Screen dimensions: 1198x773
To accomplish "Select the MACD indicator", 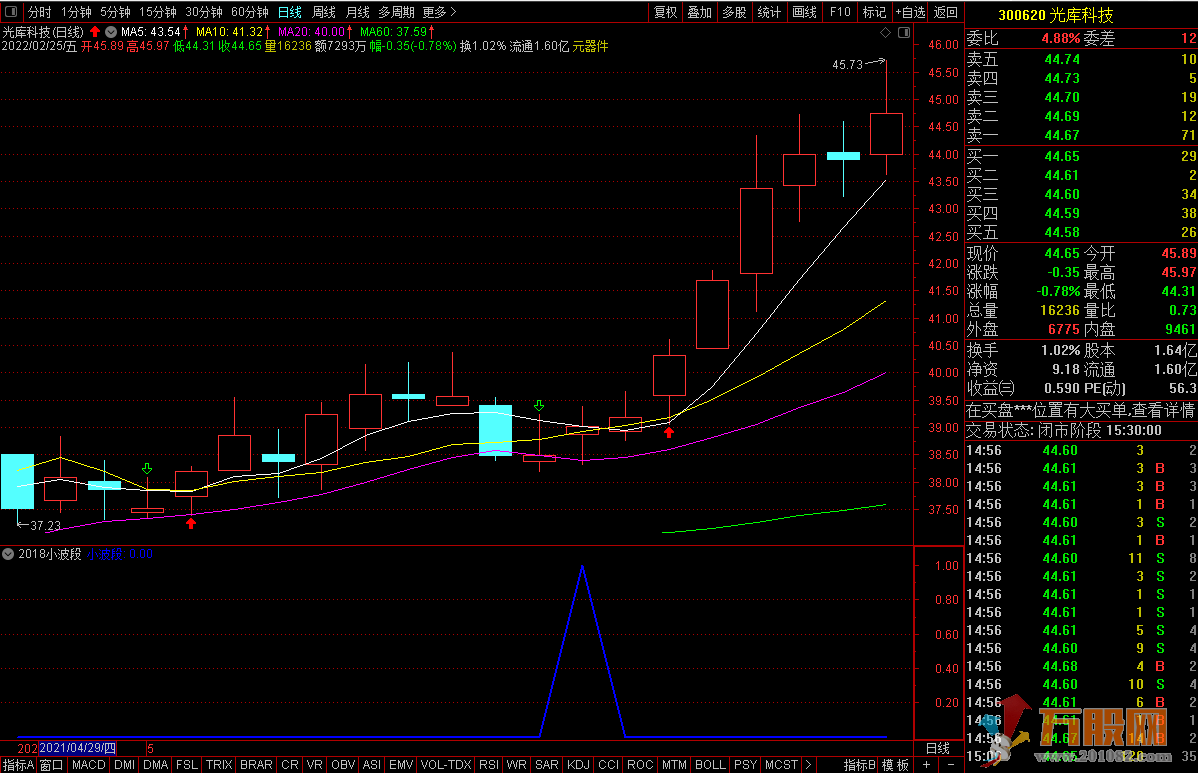I will pyautogui.click(x=89, y=765).
